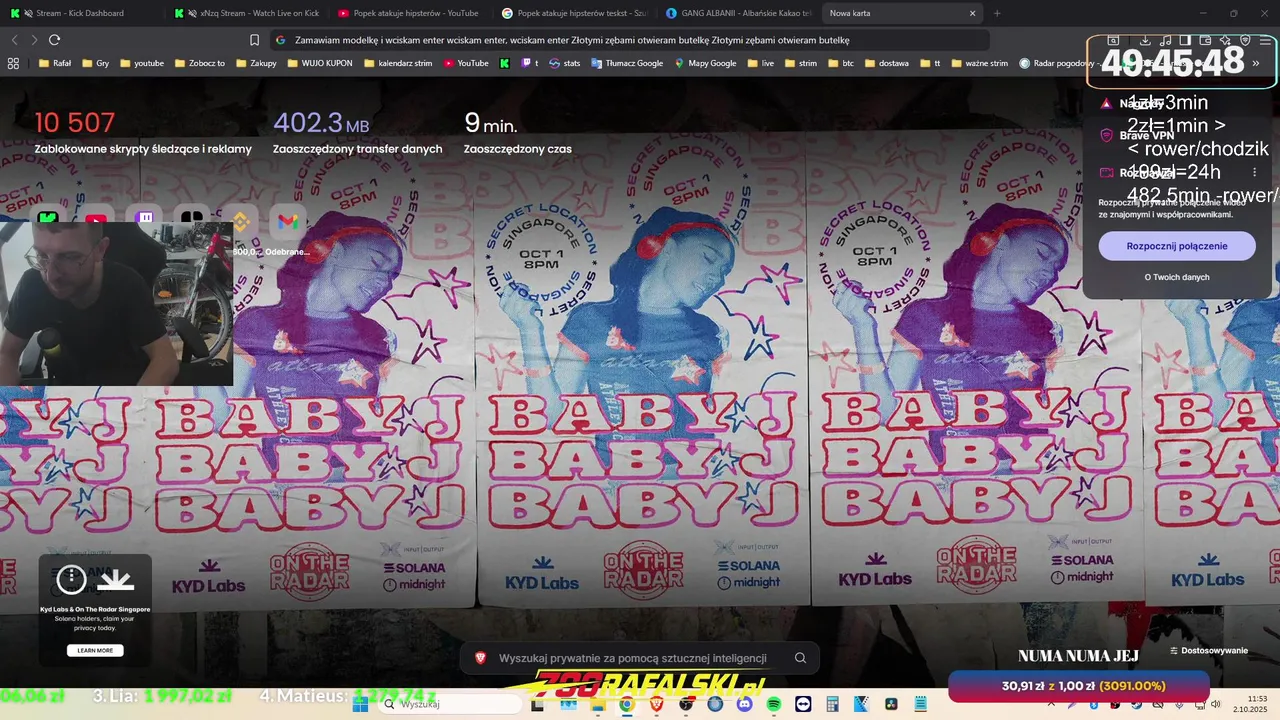This screenshot has height=720, width=1280.
Task: Open the Twitch top site tile
Action: point(144,218)
